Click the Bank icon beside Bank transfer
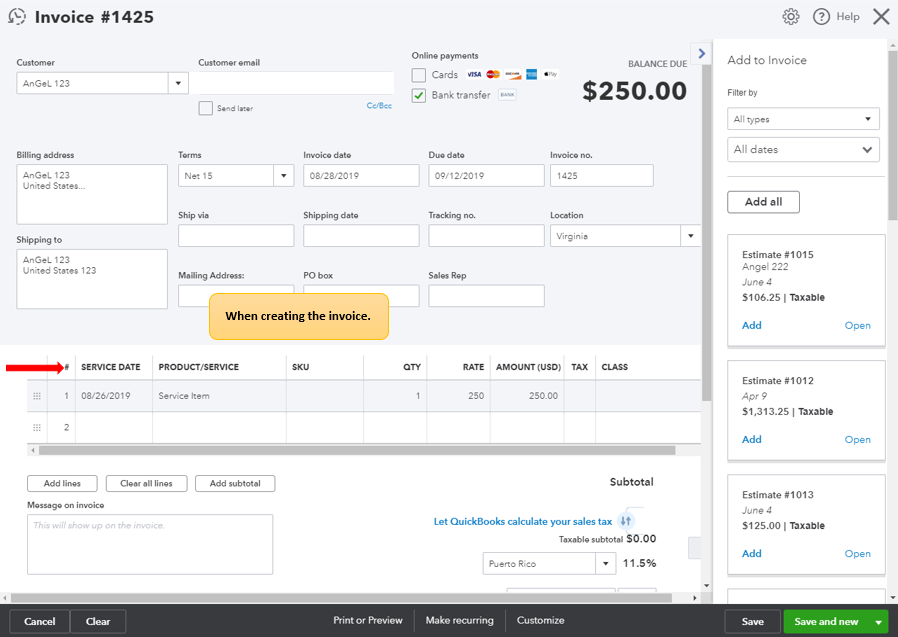 coord(507,95)
